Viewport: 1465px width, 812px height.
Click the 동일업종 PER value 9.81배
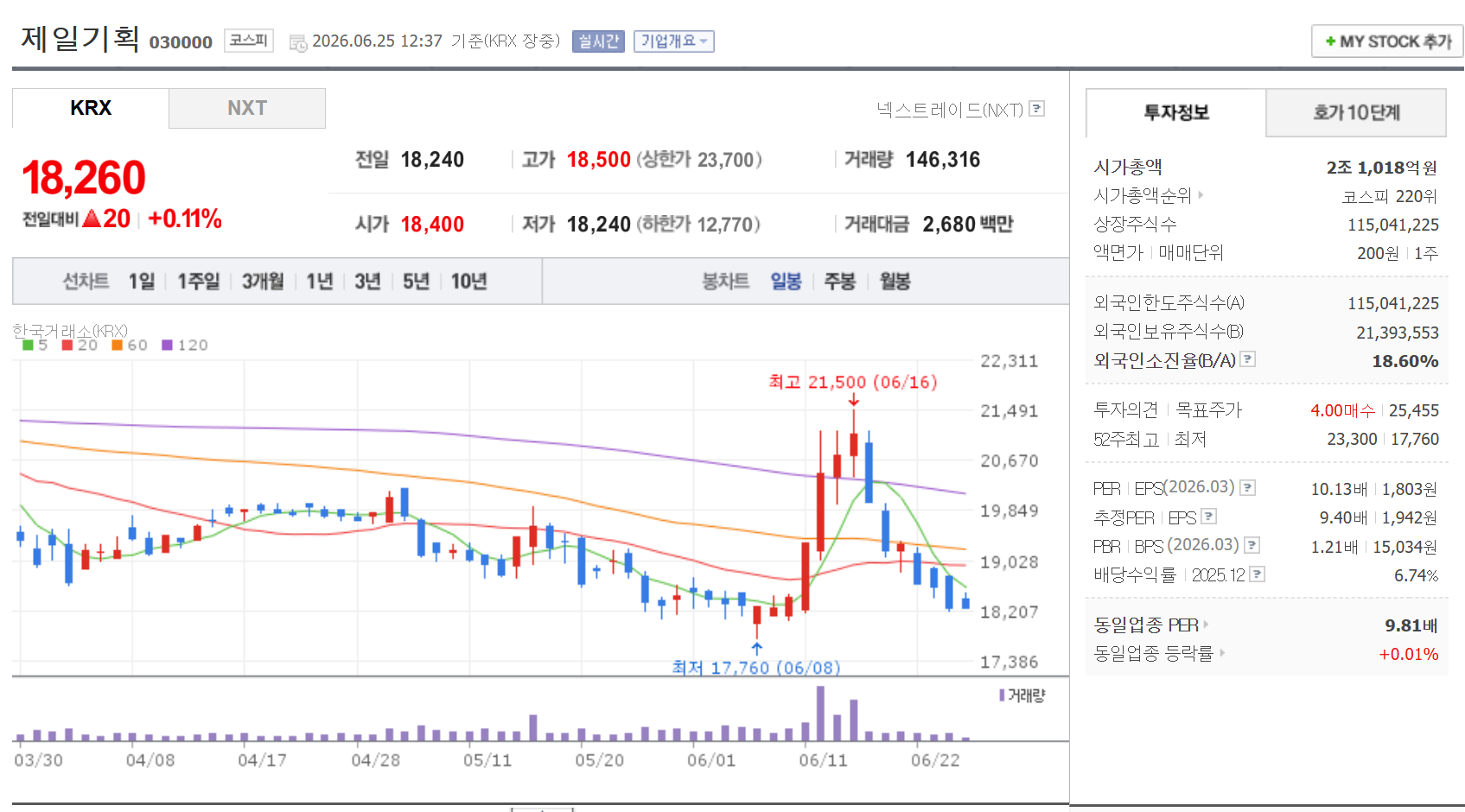coord(1411,625)
